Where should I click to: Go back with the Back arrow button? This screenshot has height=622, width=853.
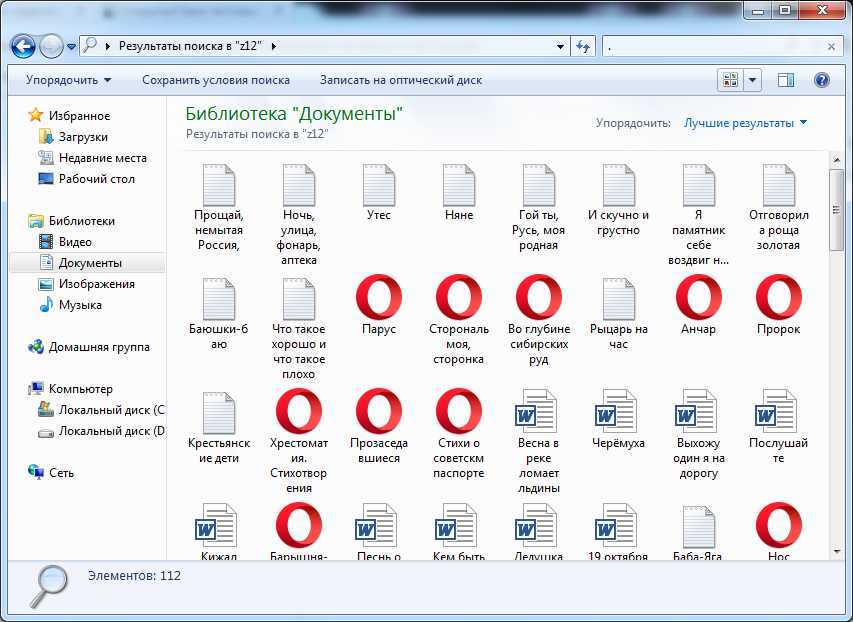23,47
